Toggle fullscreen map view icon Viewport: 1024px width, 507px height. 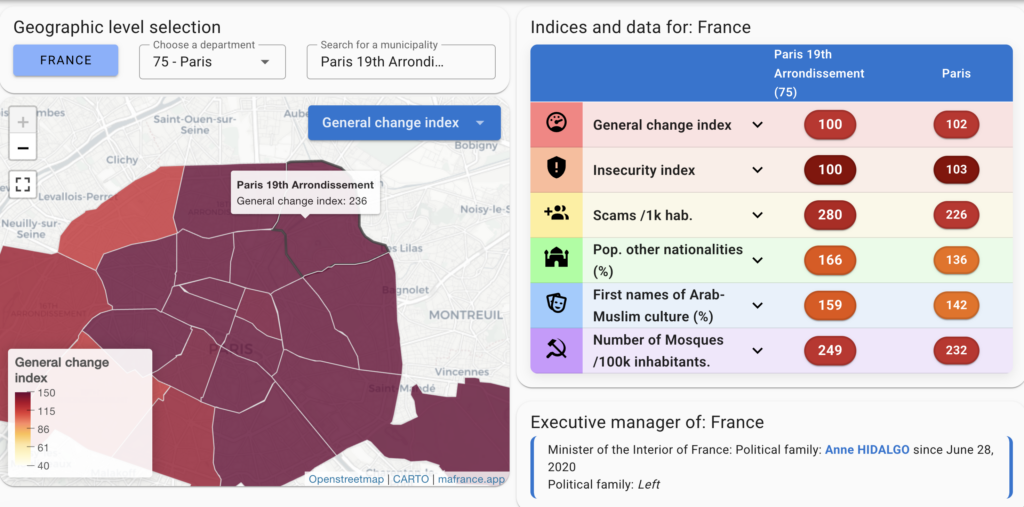click(23, 184)
